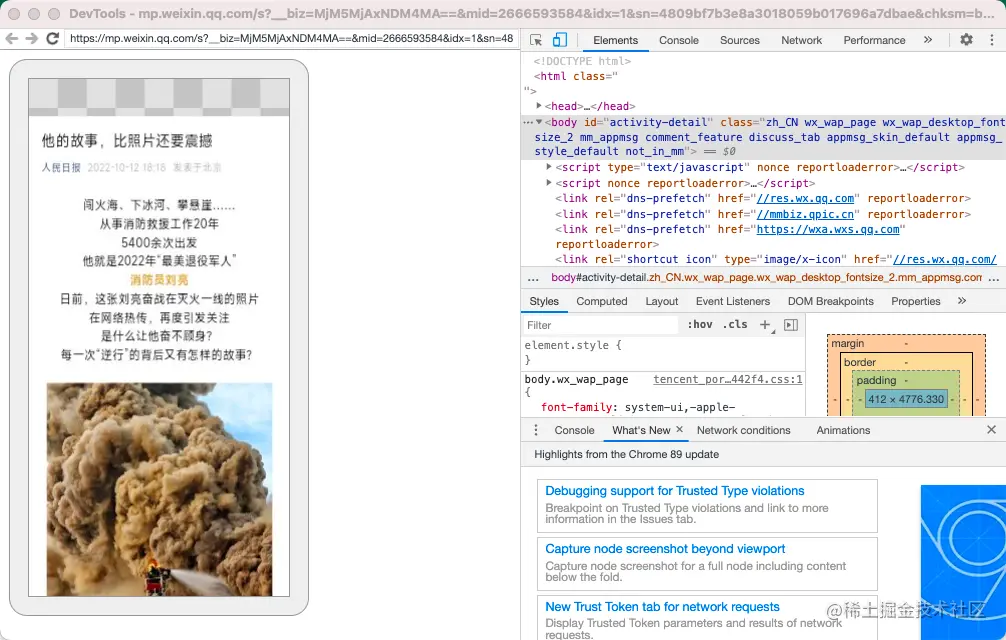This screenshot has width=1006, height=640.
Task: Open Animations drawer tab
Action: pyautogui.click(x=843, y=430)
